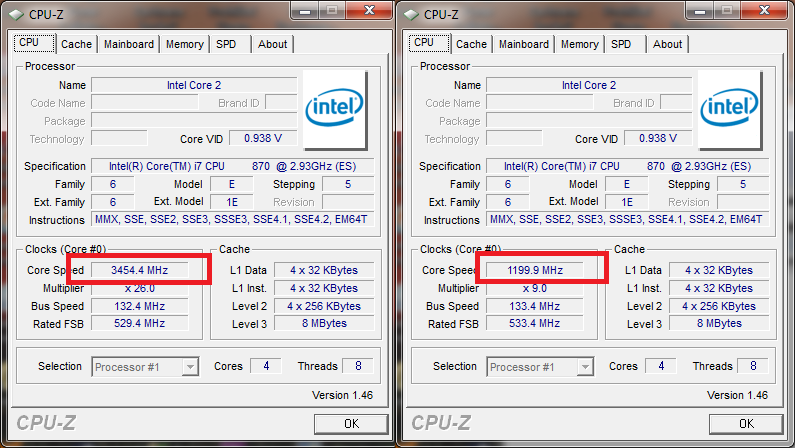The image size is (796, 448).
Task: Click the 529.4 MHz rated FSB value
Action: tap(140, 324)
